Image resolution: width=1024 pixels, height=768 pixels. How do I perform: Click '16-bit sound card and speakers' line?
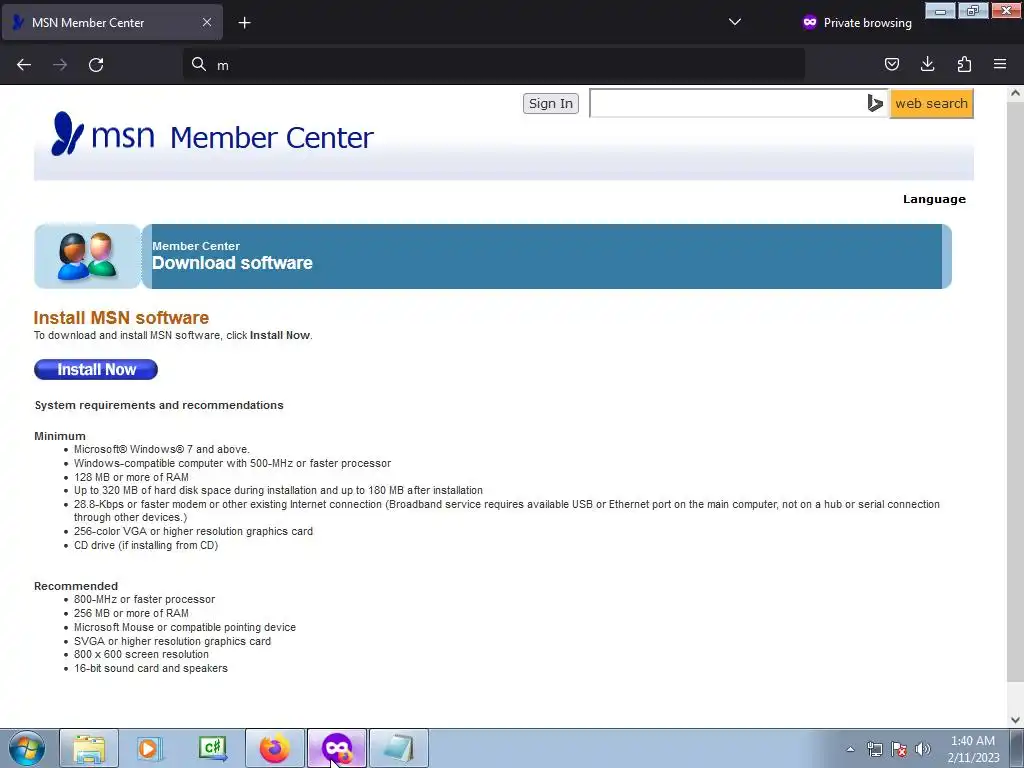pyautogui.click(x=151, y=669)
